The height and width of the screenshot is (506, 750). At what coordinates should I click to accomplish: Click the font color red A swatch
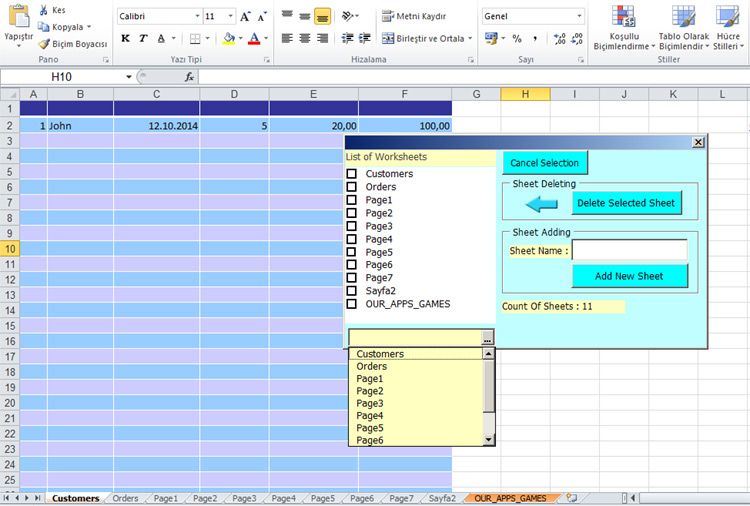[253, 38]
